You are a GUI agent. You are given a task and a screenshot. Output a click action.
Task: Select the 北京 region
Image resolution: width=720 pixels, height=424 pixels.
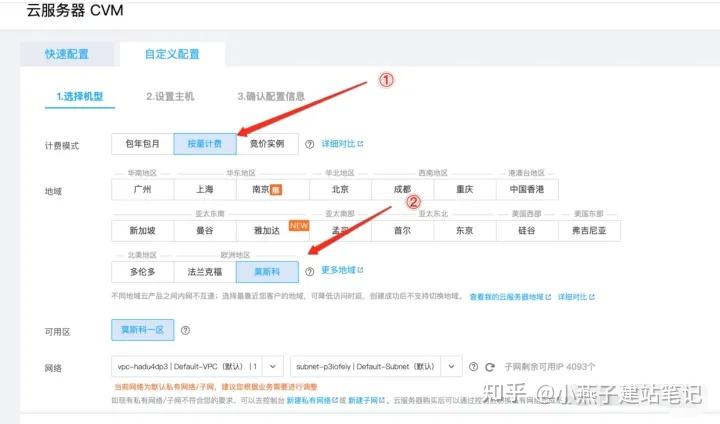(x=340, y=189)
